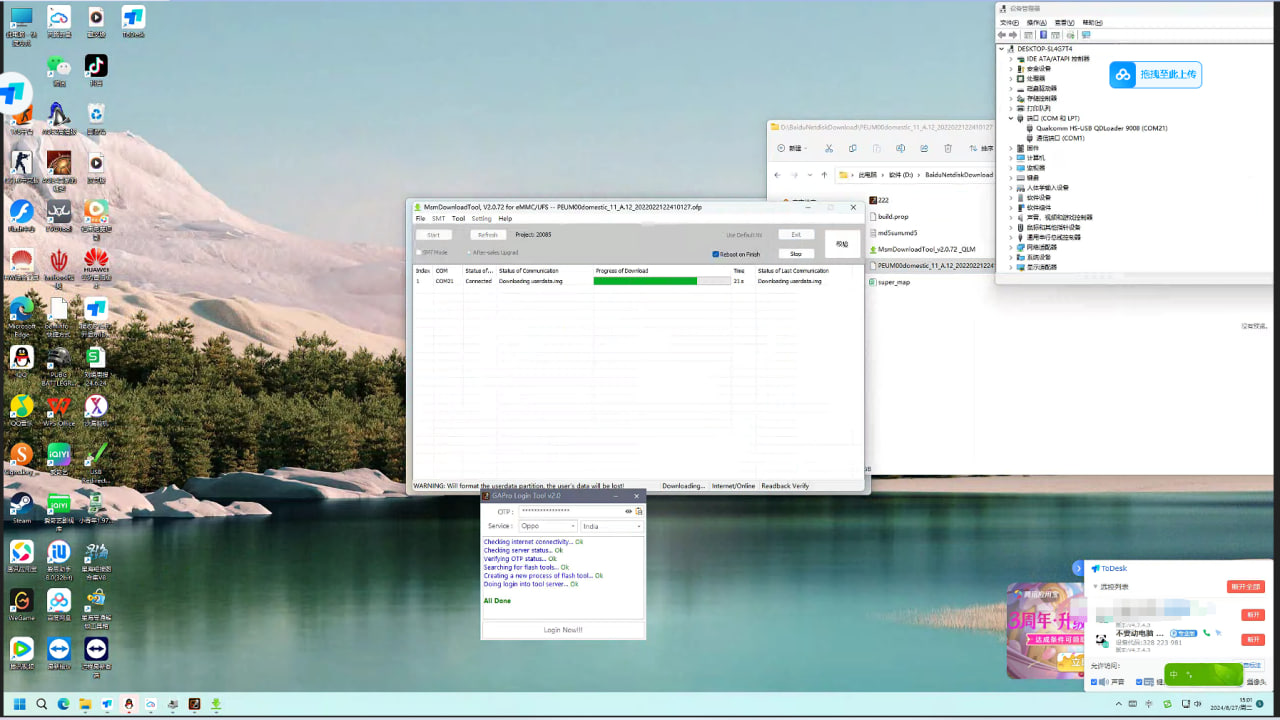
Task: Select the build.prop file in Explorer
Action: pyautogui.click(x=893, y=216)
